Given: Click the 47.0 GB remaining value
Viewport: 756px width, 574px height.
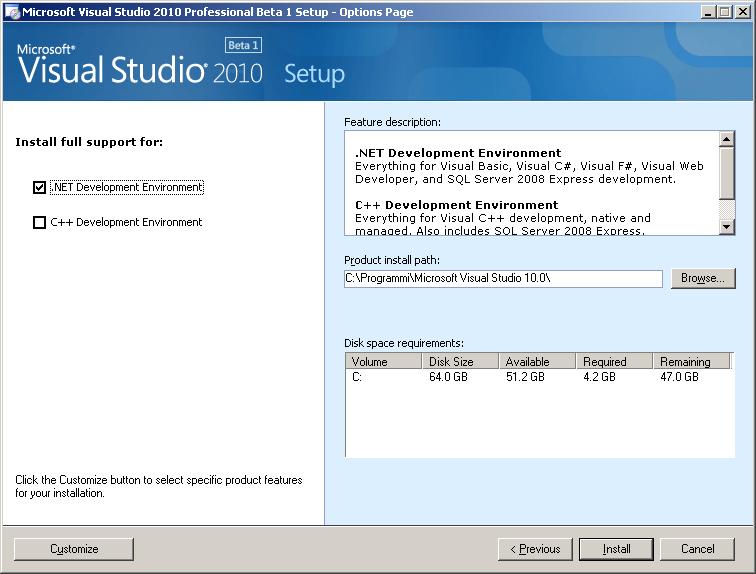Looking at the screenshot, I should coord(679,377).
